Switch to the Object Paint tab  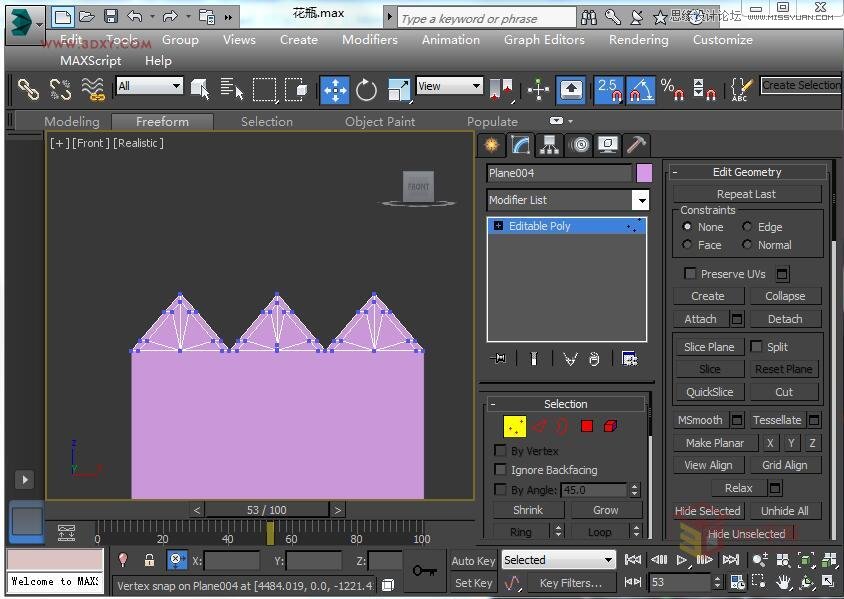[x=379, y=122]
